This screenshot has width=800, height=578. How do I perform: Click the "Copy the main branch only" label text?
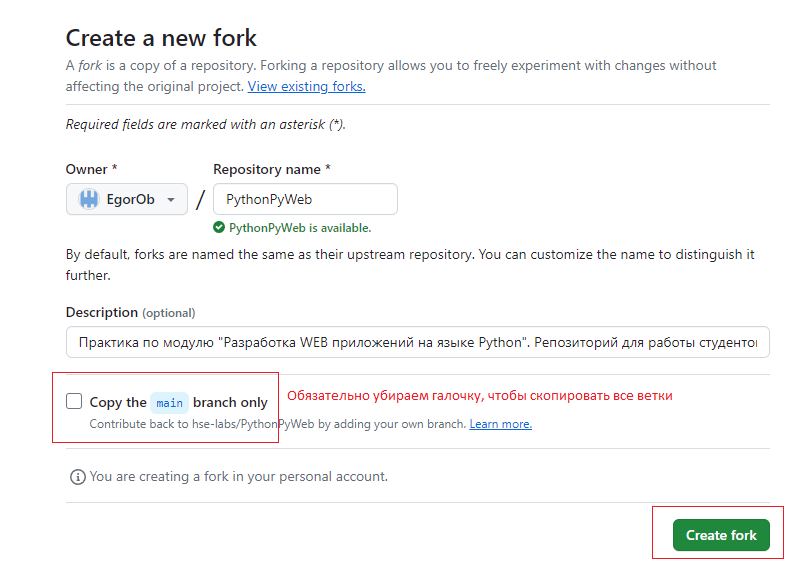(179, 402)
